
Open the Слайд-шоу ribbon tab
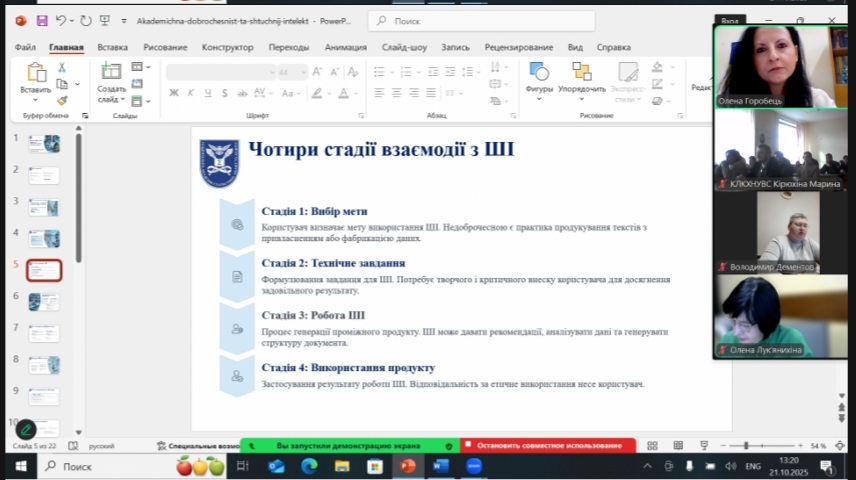tap(404, 47)
